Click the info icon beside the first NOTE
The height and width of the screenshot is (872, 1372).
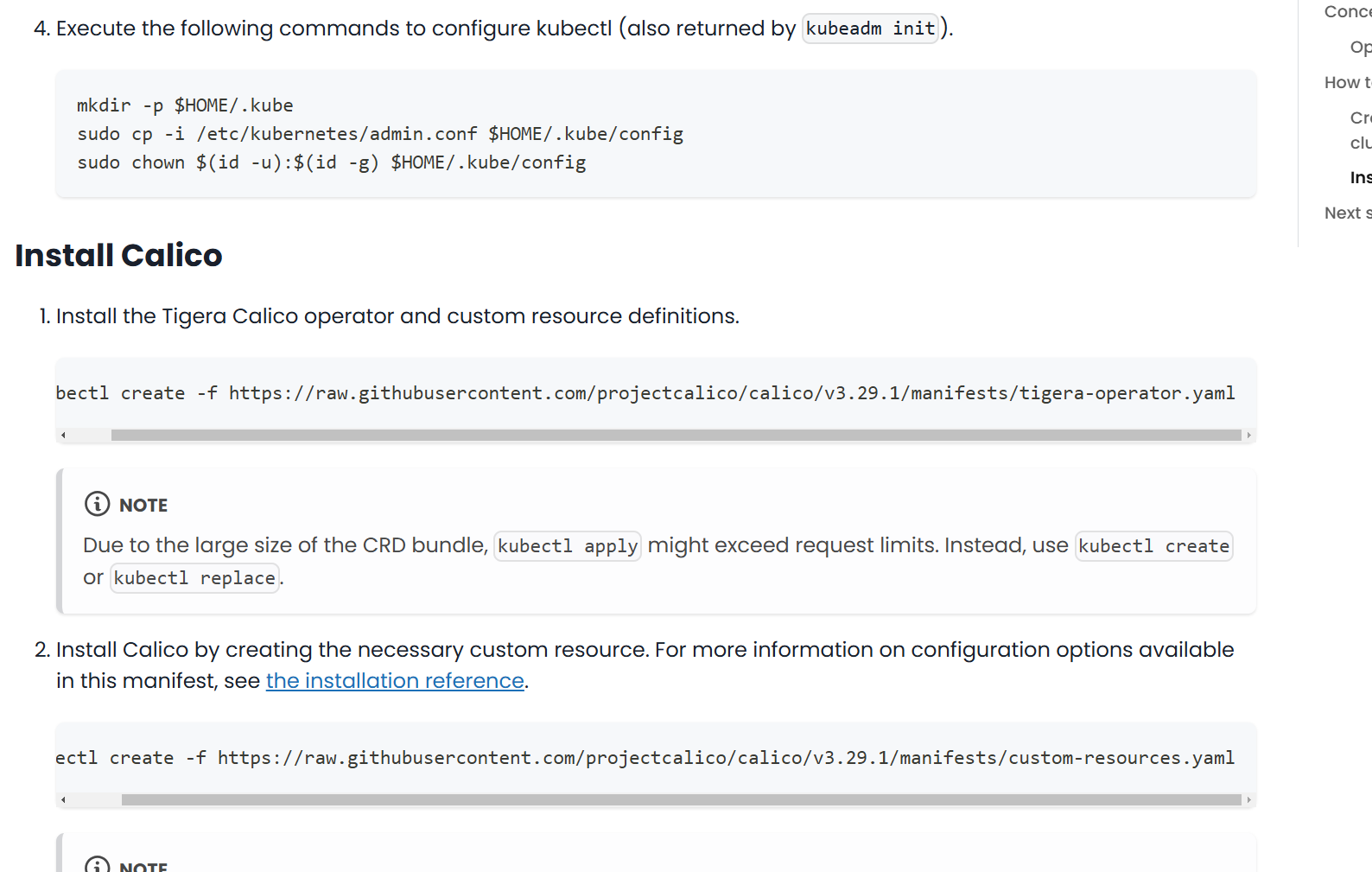click(x=97, y=504)
